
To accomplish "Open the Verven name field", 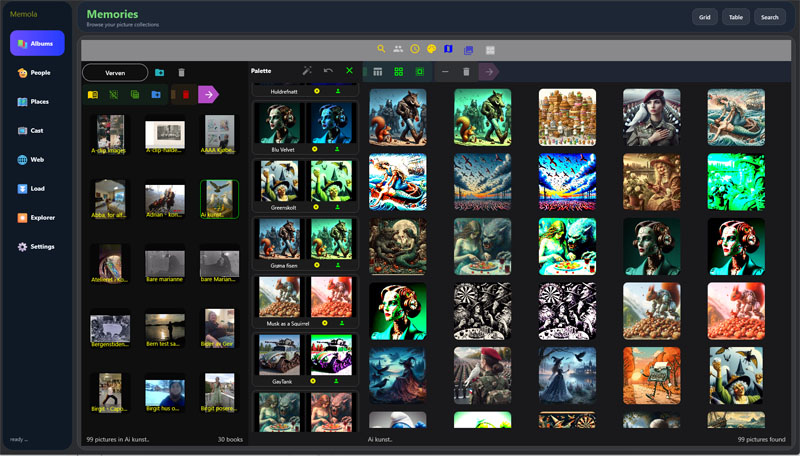I will (115, 73).
